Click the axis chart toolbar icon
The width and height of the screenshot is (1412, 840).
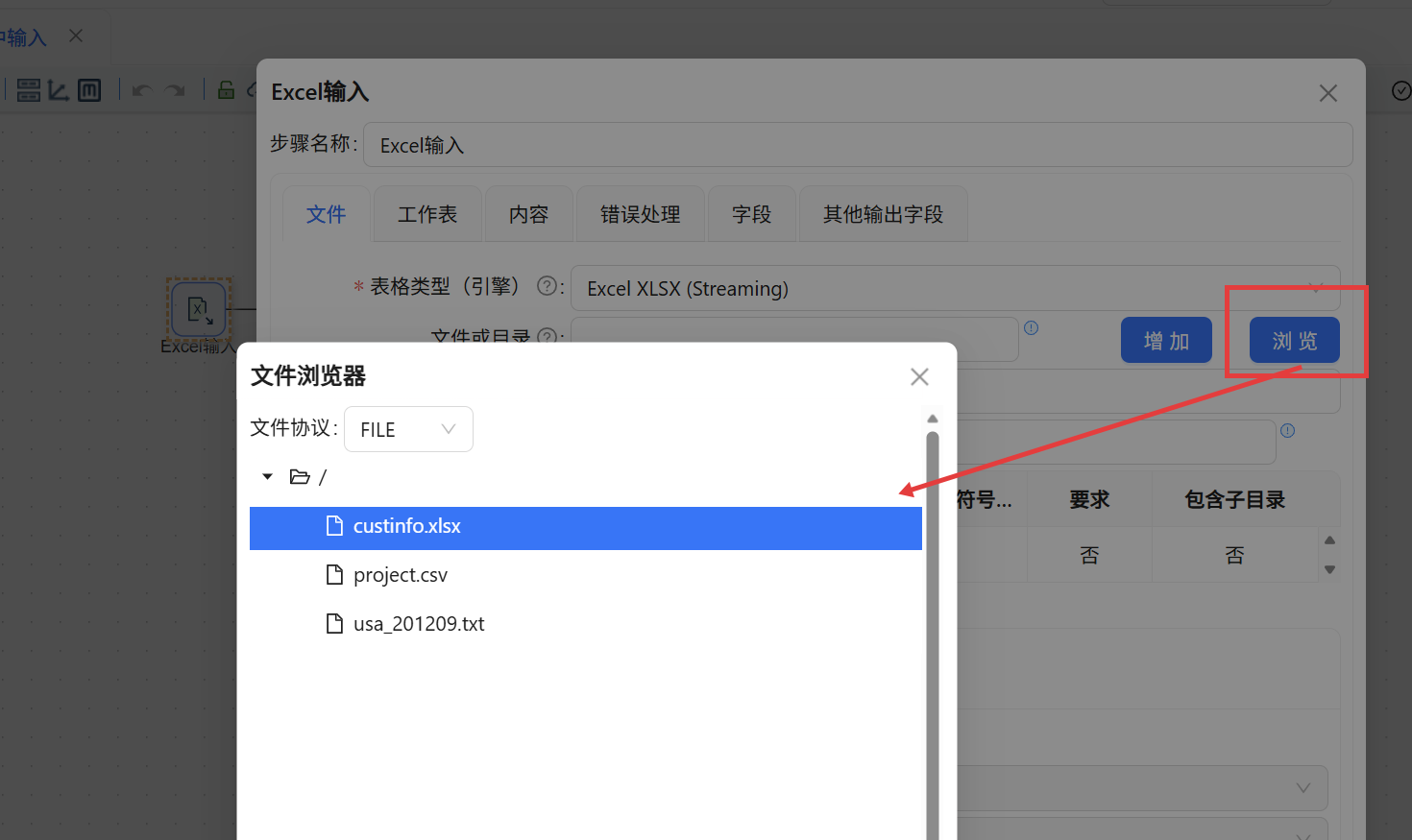pos(59,90)
